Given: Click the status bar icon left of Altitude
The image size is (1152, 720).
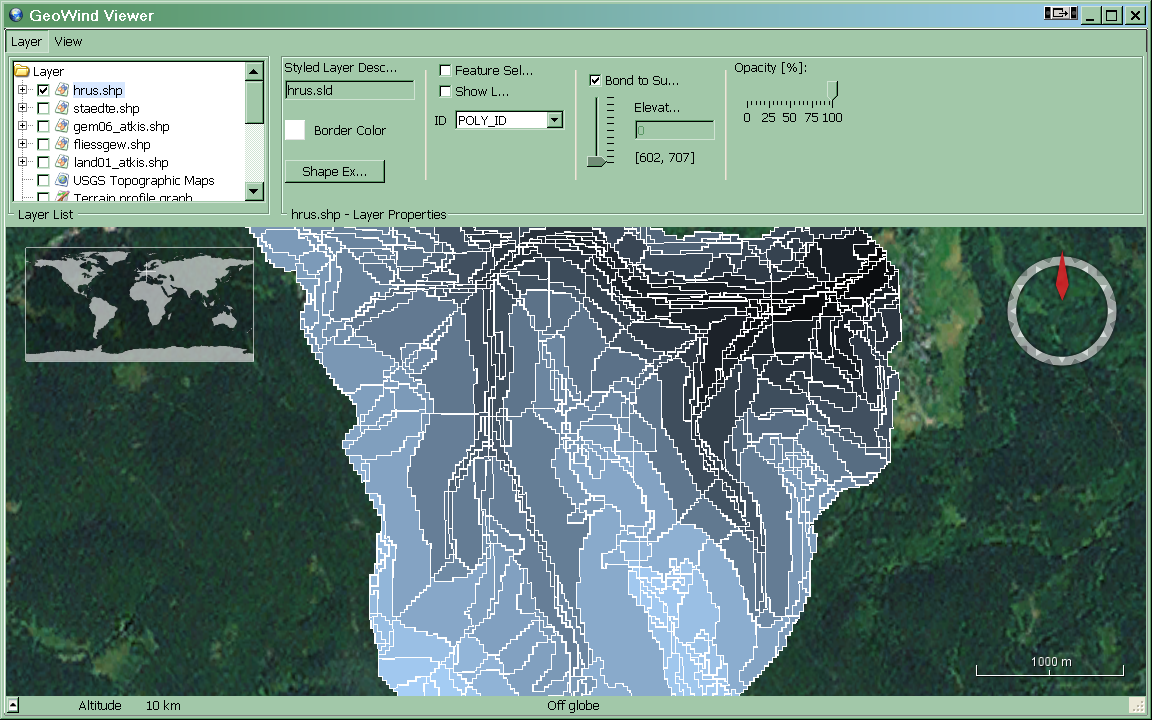Looking at the screenshot, I should point(13,706).
